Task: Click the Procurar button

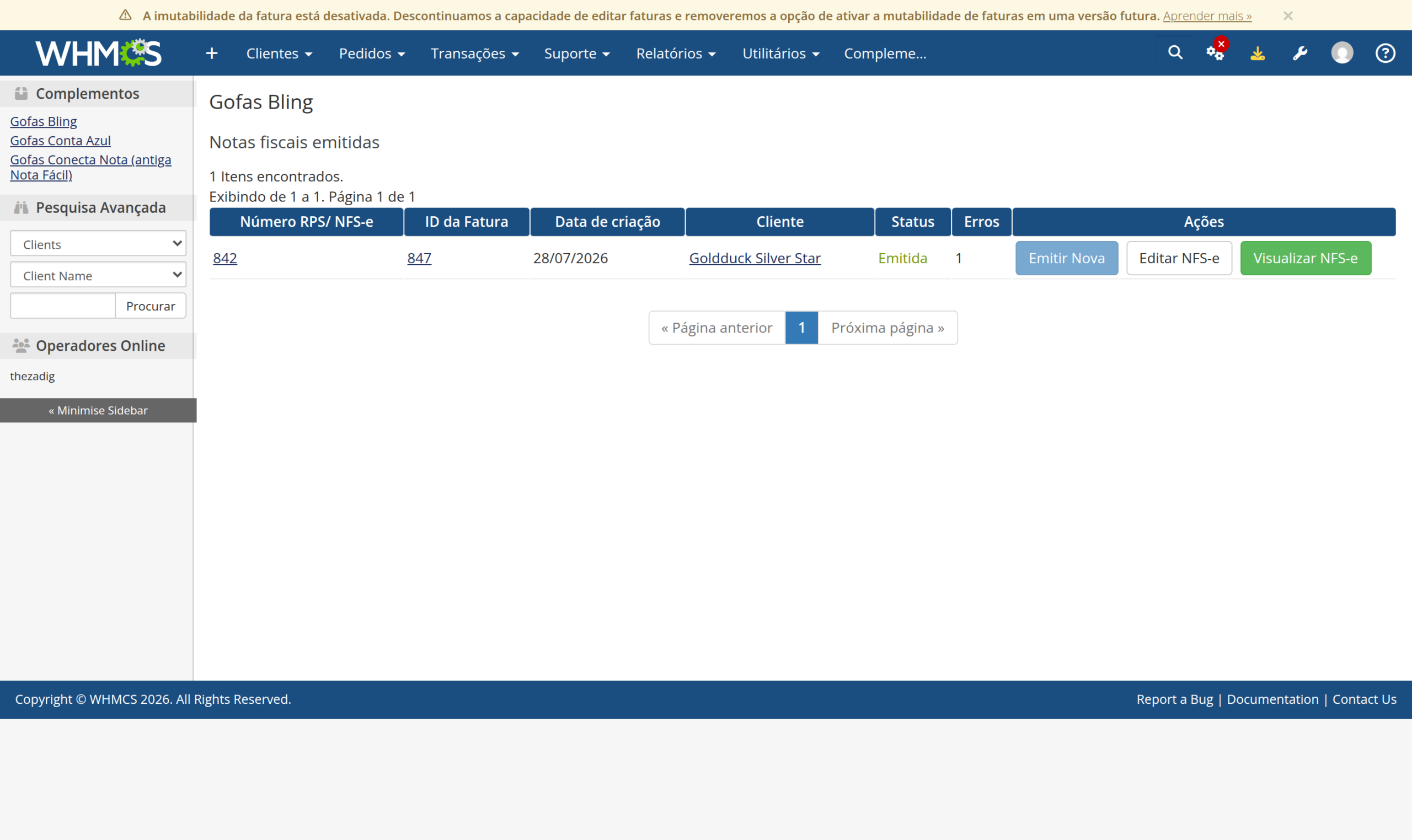Action: [151, 306]
